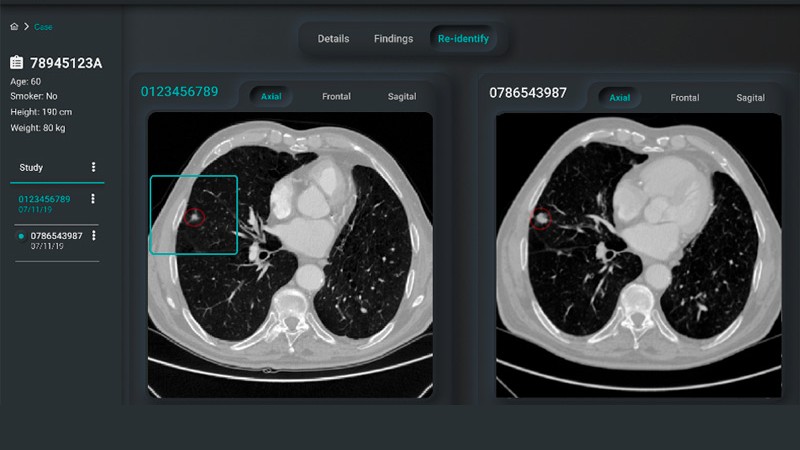Switch left viewer to Frontal view
This screenshot has height=450, width=800.
click(x=336, y=97)
